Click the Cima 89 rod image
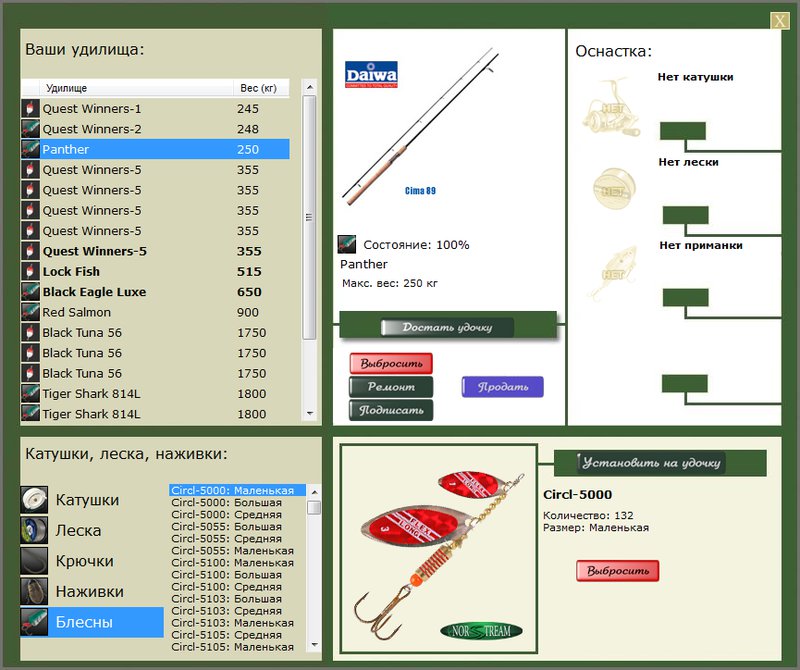 [x=420, y=127]
